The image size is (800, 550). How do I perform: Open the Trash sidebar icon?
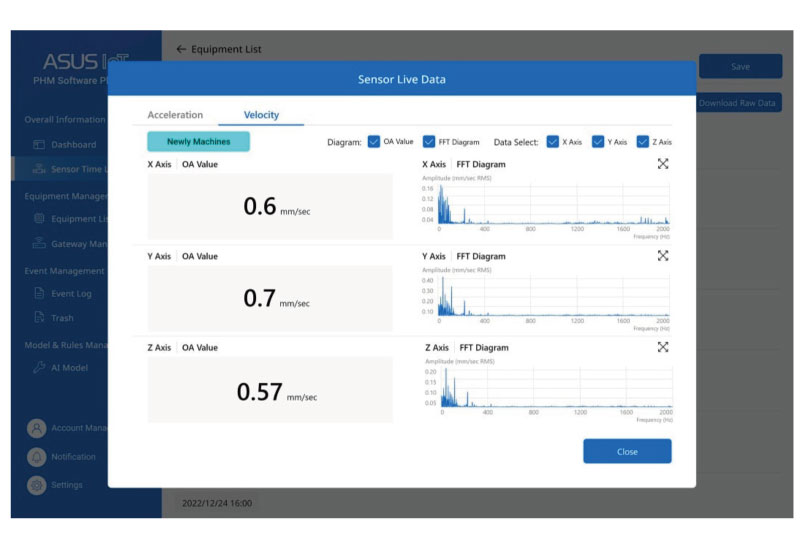[x=40, y=318]
